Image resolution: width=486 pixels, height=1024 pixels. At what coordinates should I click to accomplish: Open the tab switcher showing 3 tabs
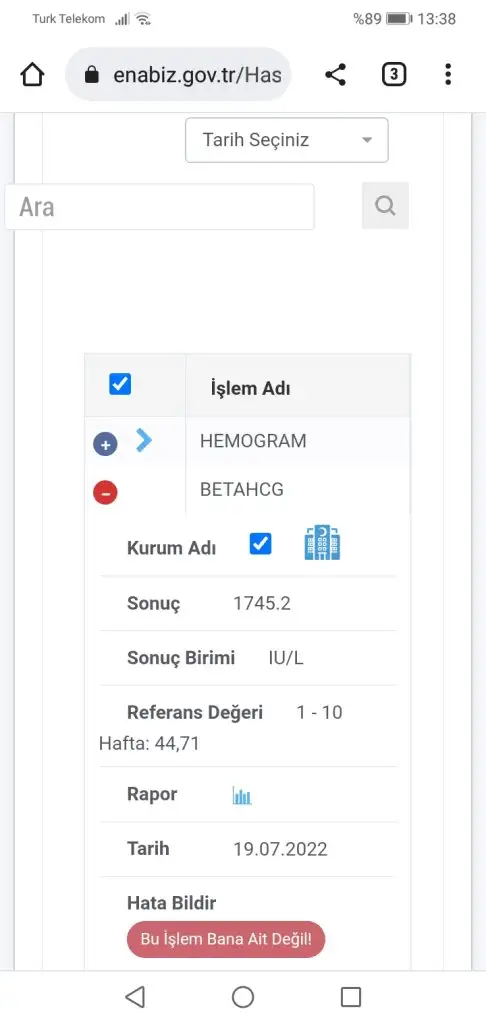point(393,75)
